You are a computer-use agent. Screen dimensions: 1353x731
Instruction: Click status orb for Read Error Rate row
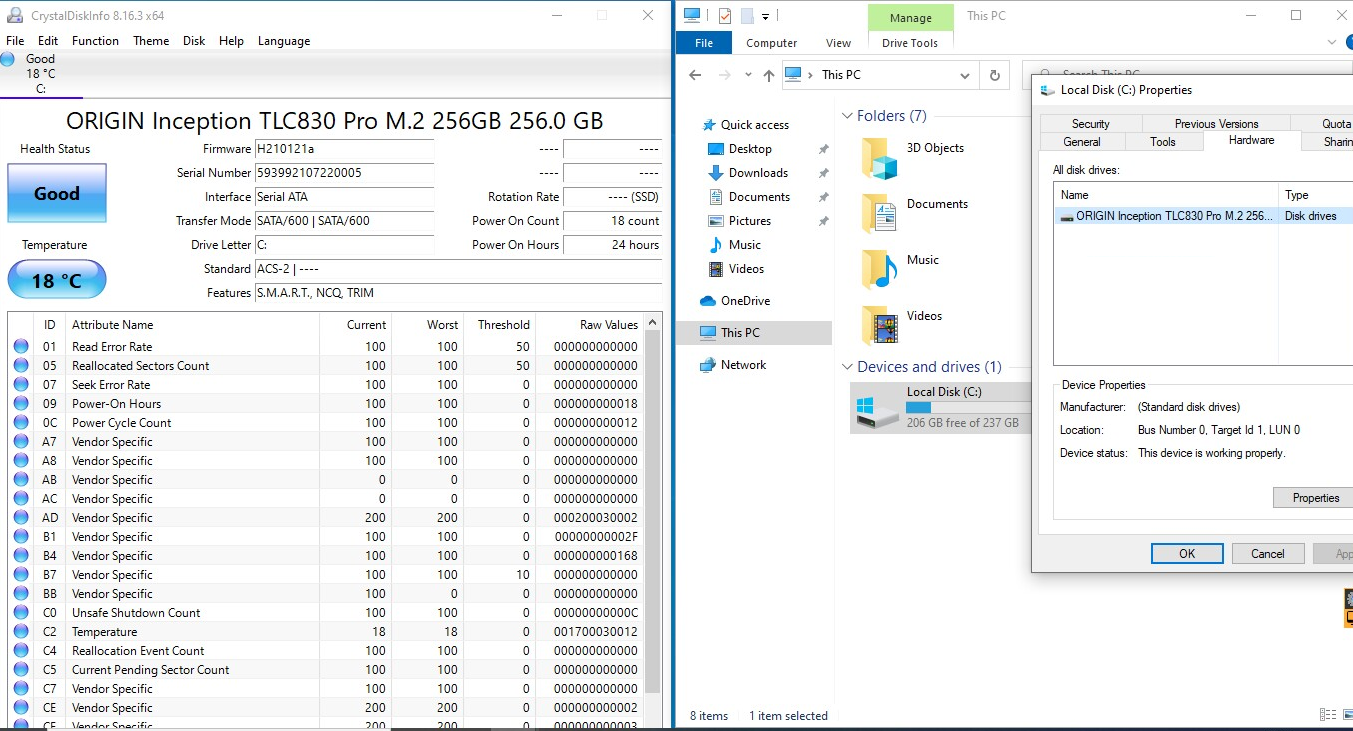pyautogui.click(x=21, y=347)
